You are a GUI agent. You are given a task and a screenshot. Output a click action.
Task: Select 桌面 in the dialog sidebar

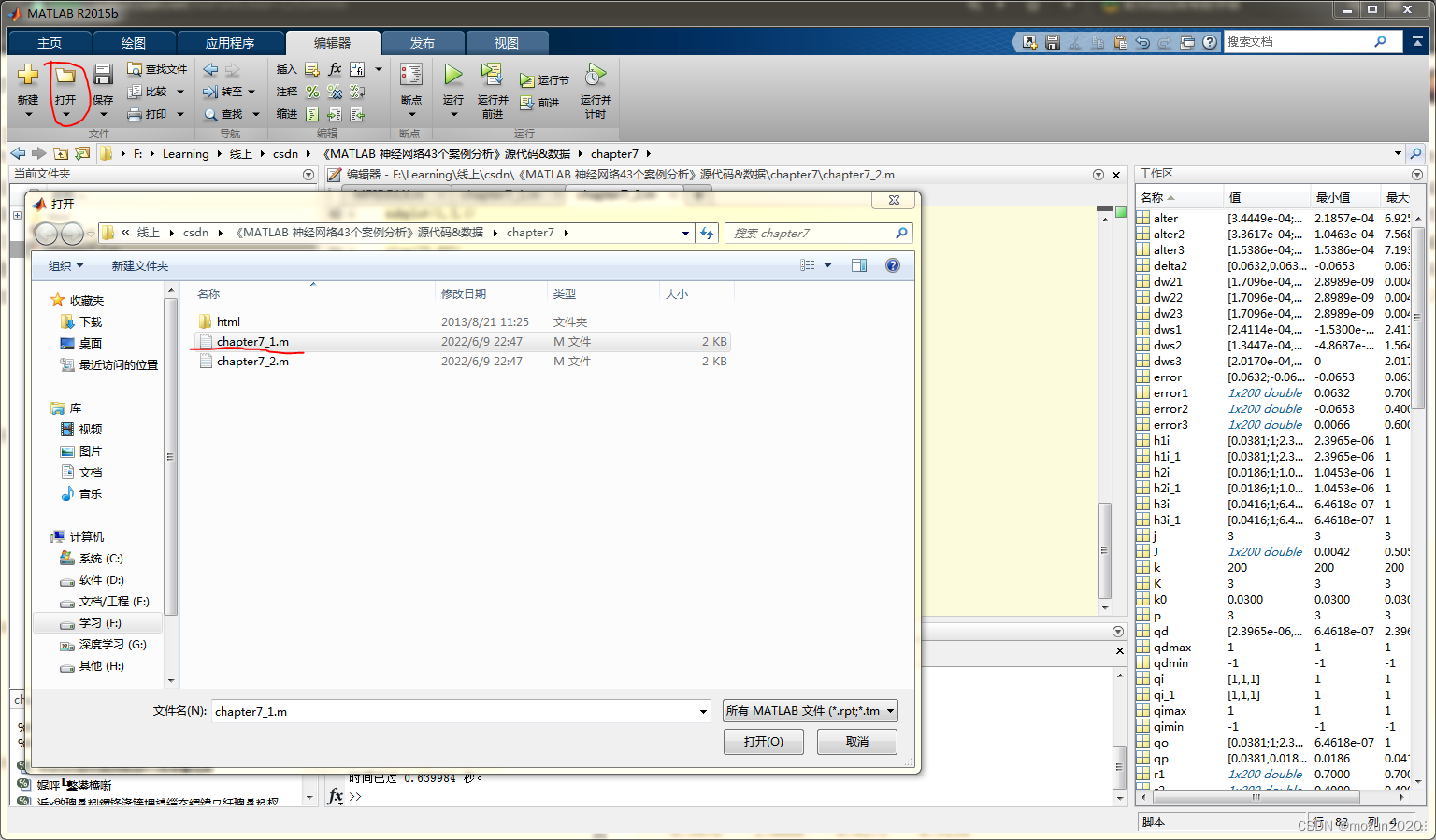point(91,343)
